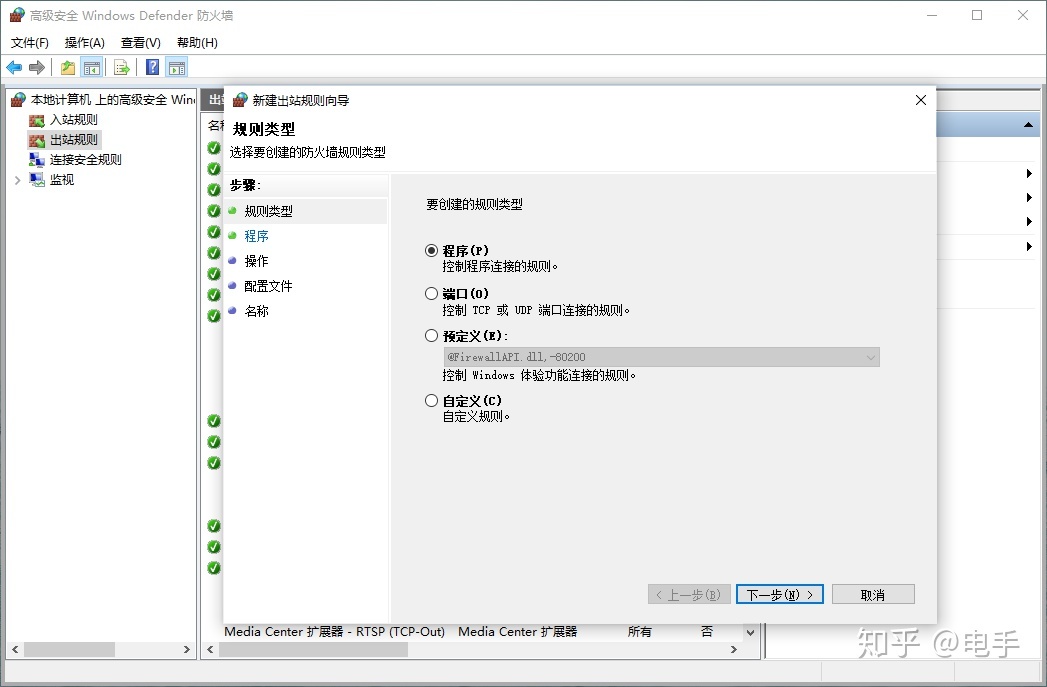Click left tree pane horizontal scrollbar thumb
Viewport: 1047px width, 687px height.
(69, 650)
